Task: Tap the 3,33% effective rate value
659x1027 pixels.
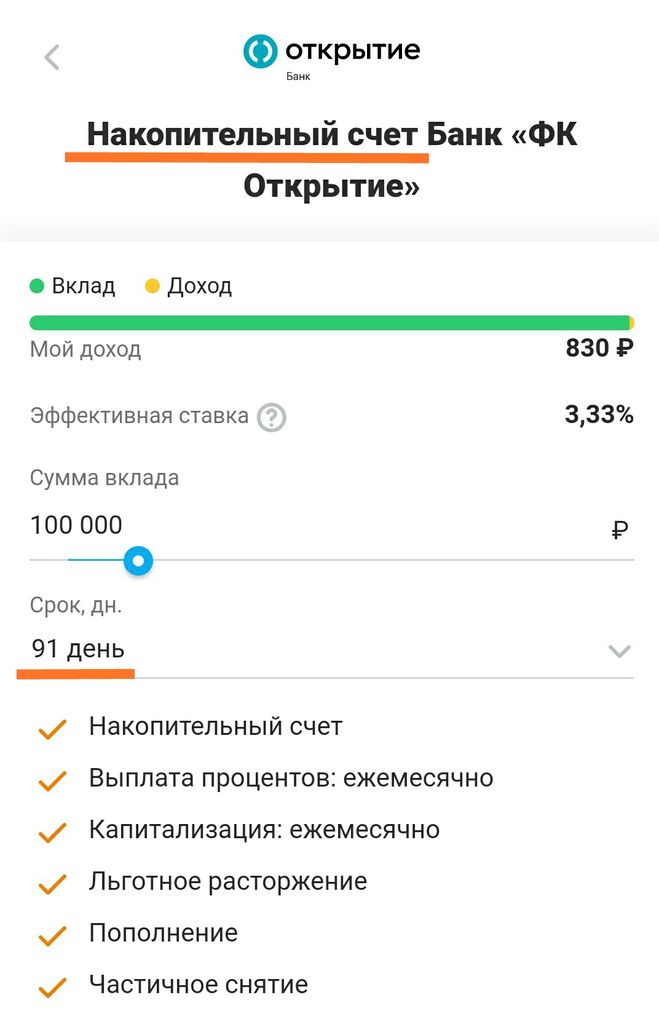Action: (x=599, y=415)
